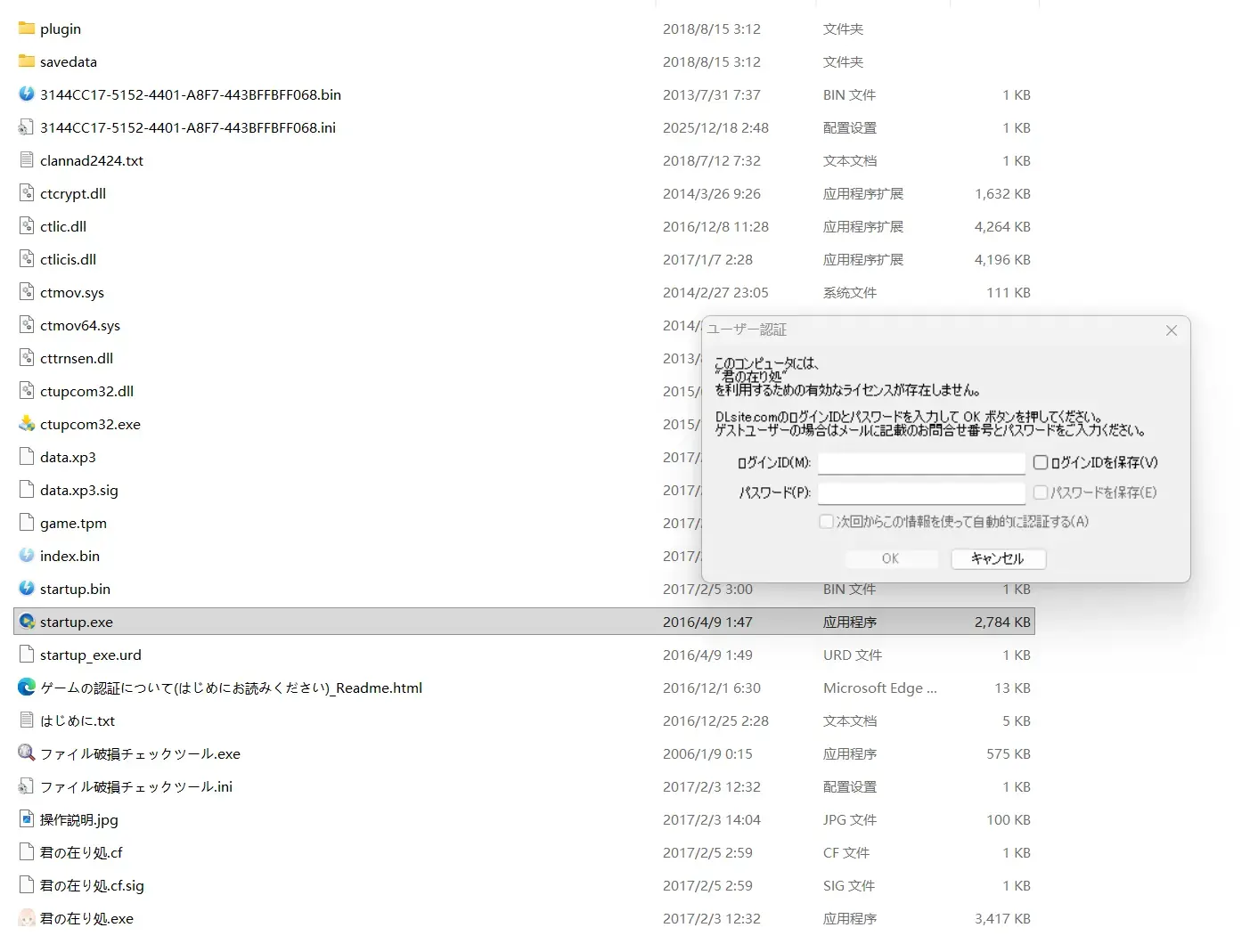Close the ユーザー認証 dialog
Screen dimensions: 1258x952
(x=1172, y=330)
